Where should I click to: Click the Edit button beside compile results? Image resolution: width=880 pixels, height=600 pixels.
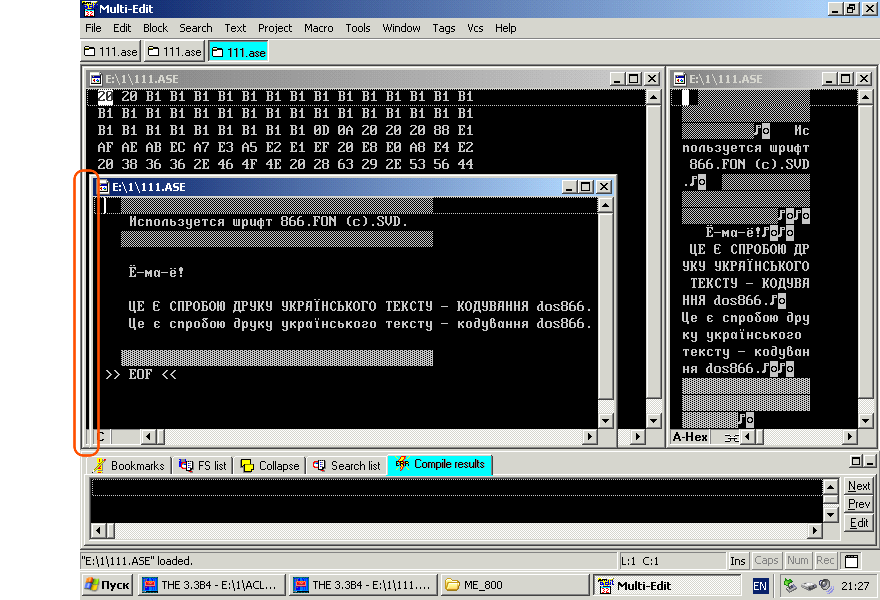pos(859,523)
